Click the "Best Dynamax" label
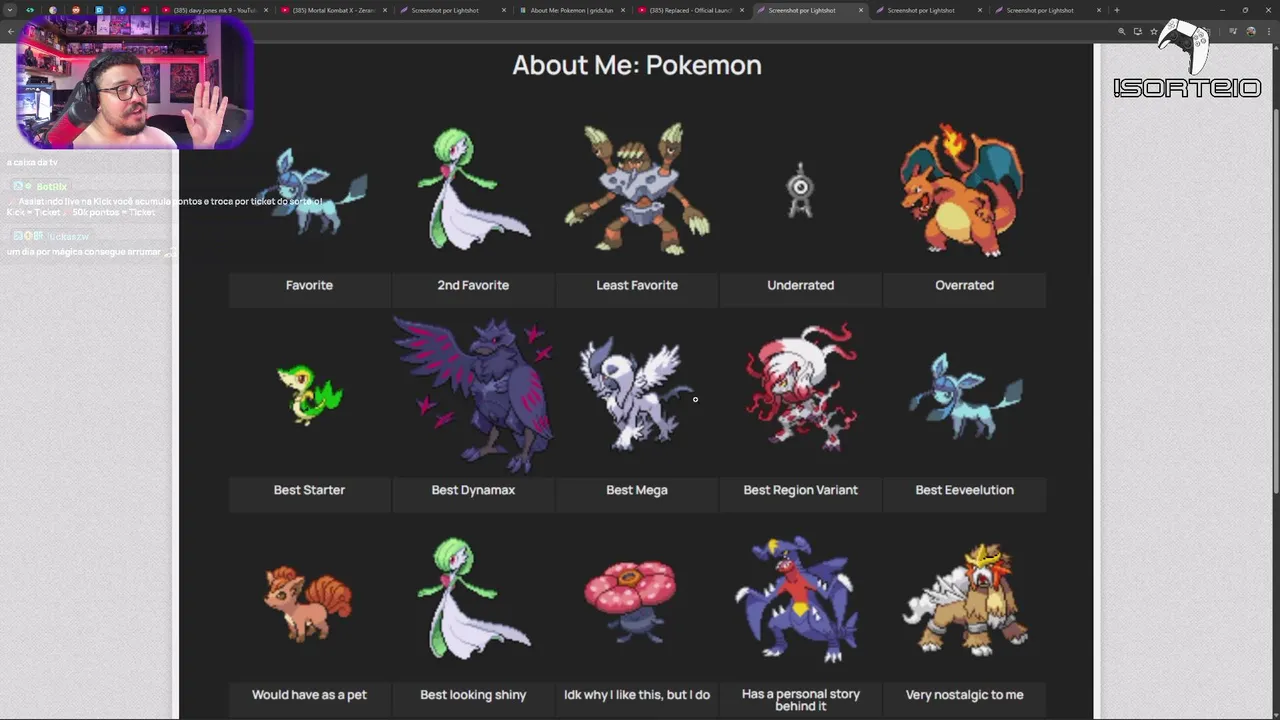1280x720 pixels. [x=473, y=490]
